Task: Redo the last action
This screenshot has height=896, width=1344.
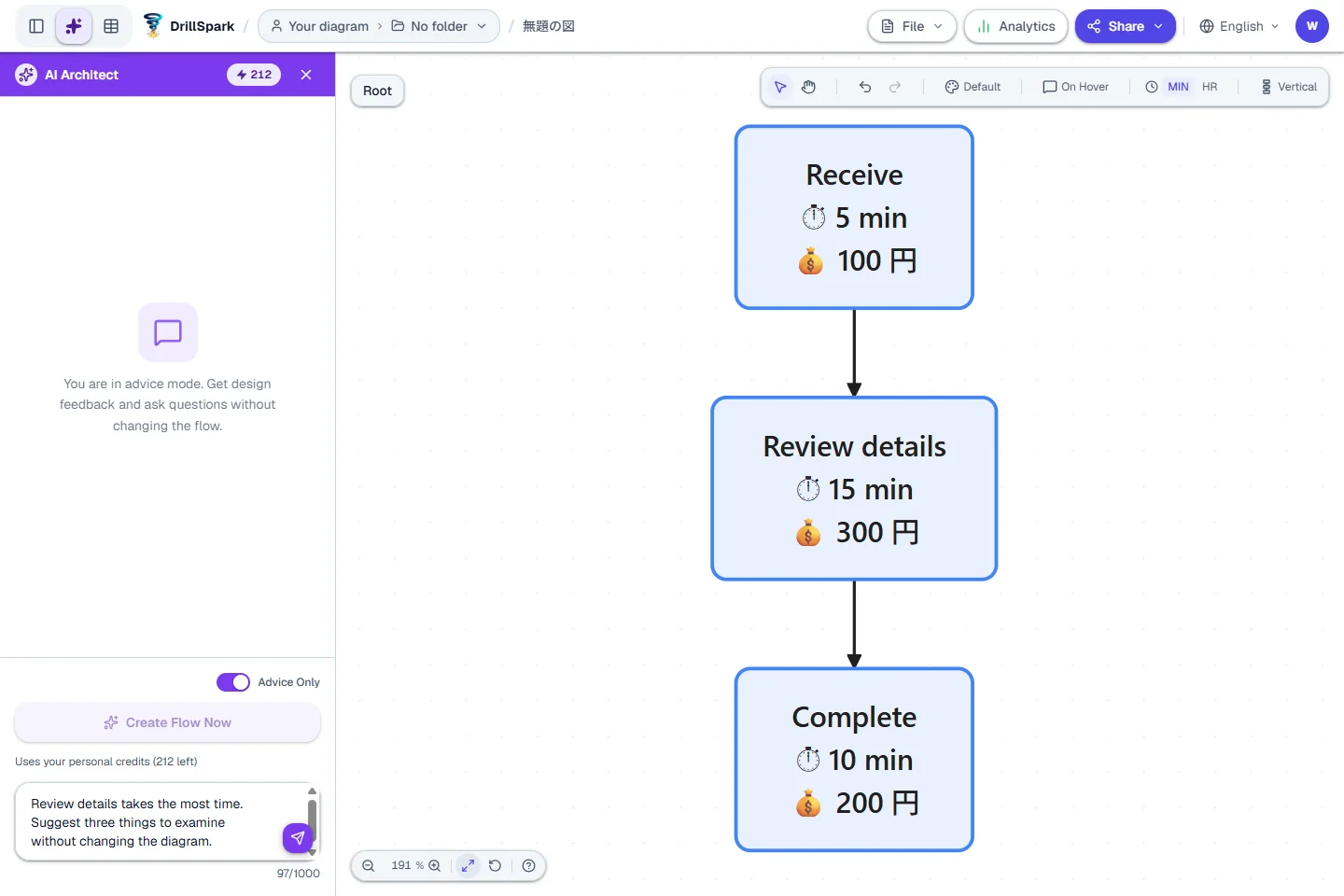Action: pos(895,87)
